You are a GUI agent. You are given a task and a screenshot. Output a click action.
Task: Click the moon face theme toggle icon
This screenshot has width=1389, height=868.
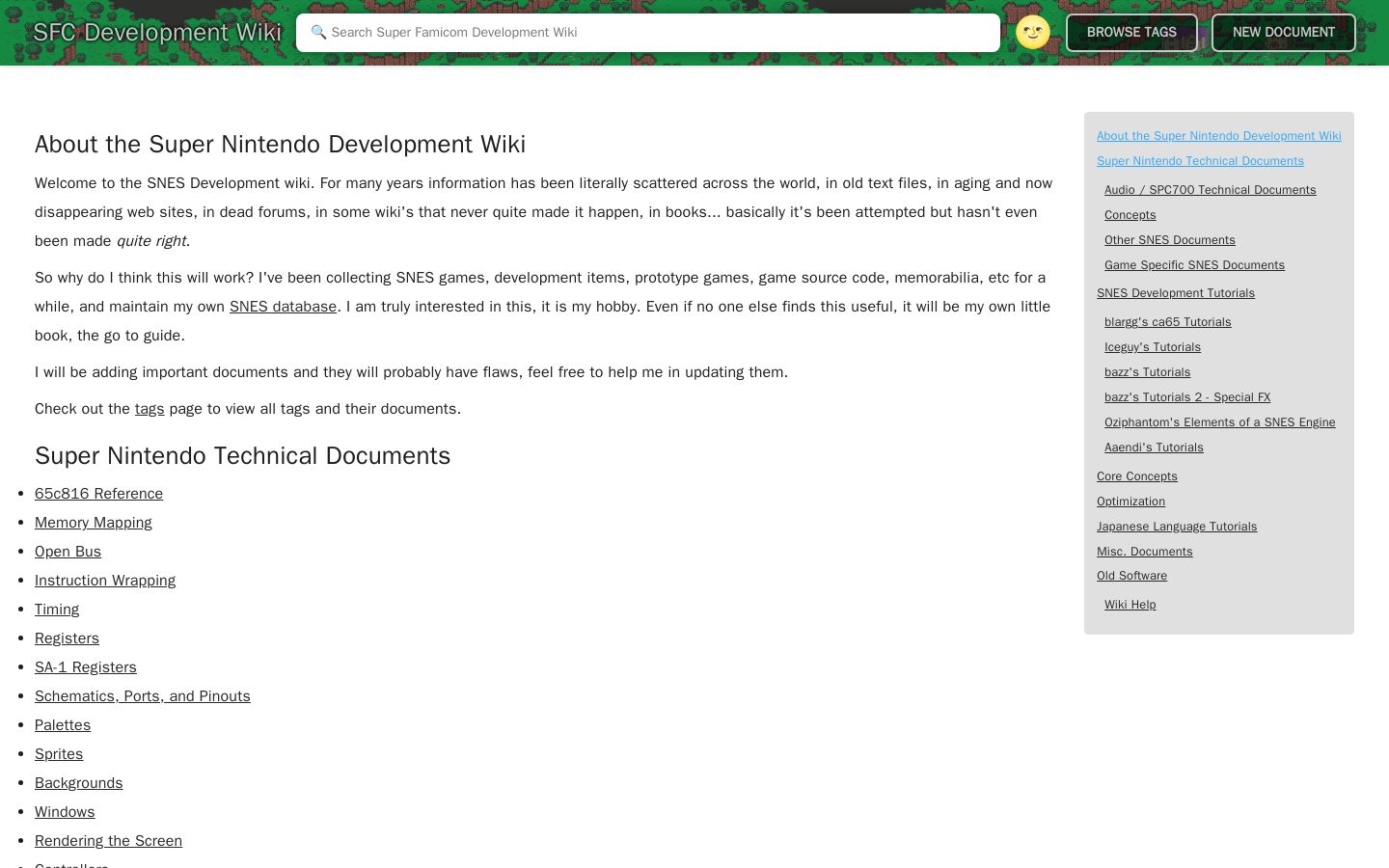click(x=1033, y=33)
